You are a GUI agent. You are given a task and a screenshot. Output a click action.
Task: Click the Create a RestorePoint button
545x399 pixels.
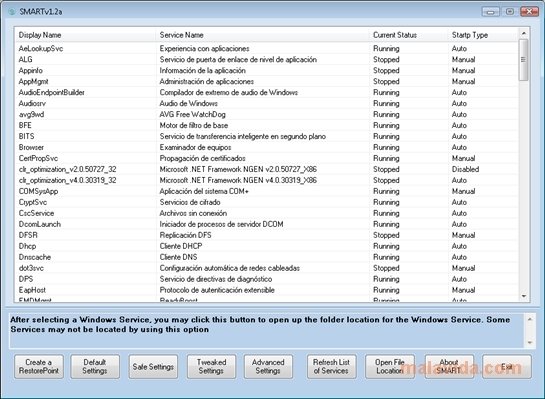point(39,366)
